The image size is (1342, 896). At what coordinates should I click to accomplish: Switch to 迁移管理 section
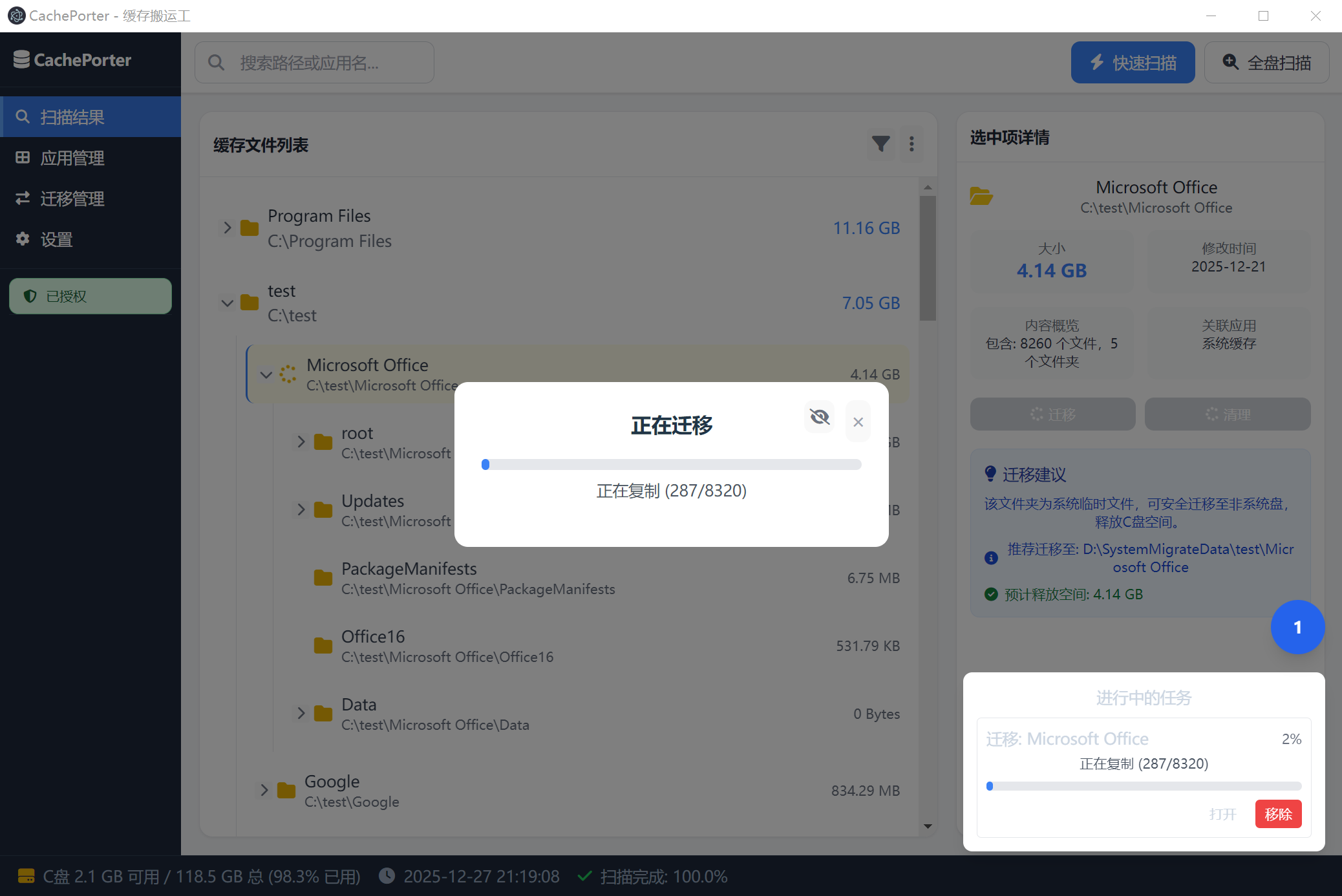pos(72,198)
